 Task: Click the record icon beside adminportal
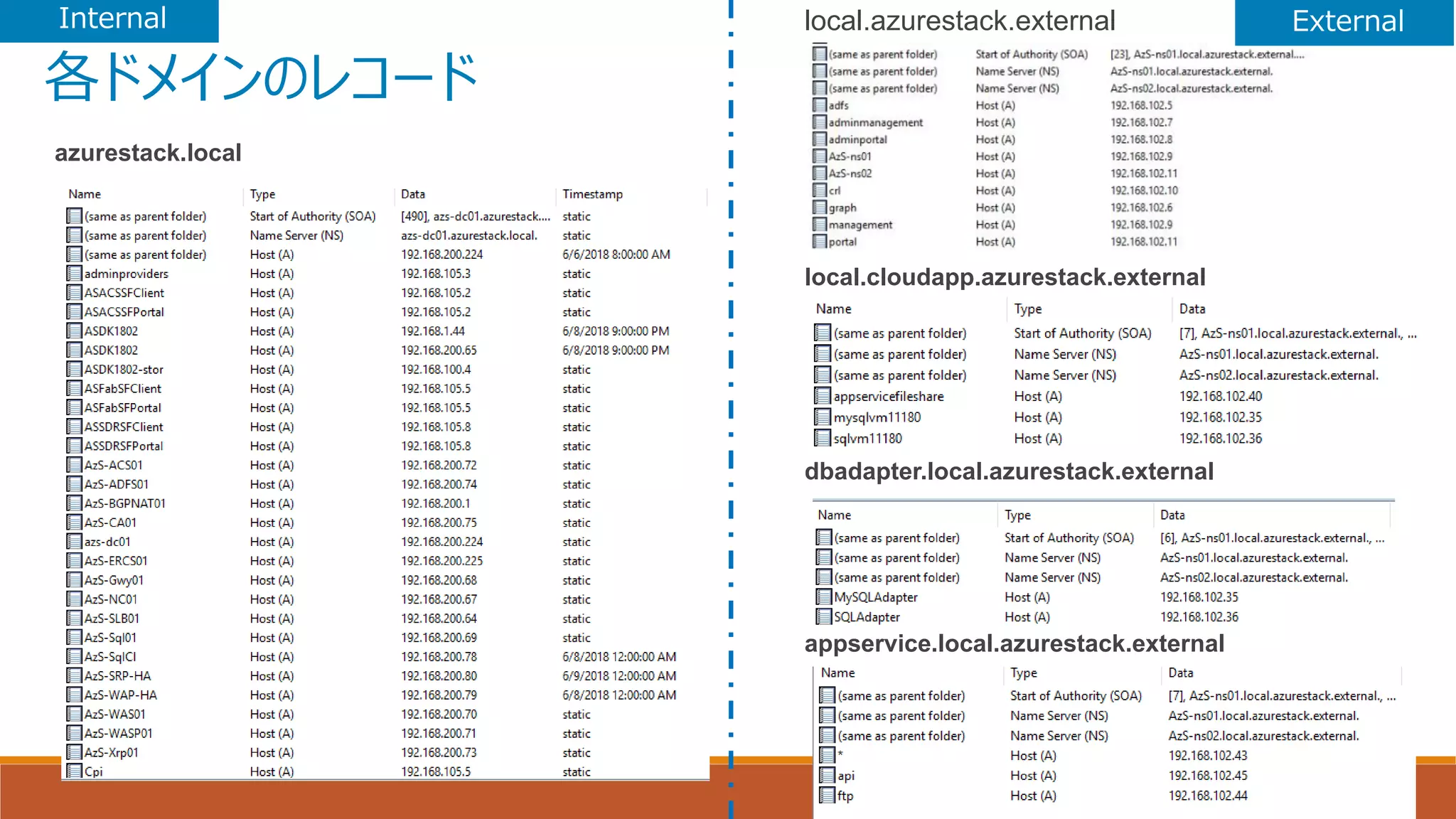click(x=820, y=139)
